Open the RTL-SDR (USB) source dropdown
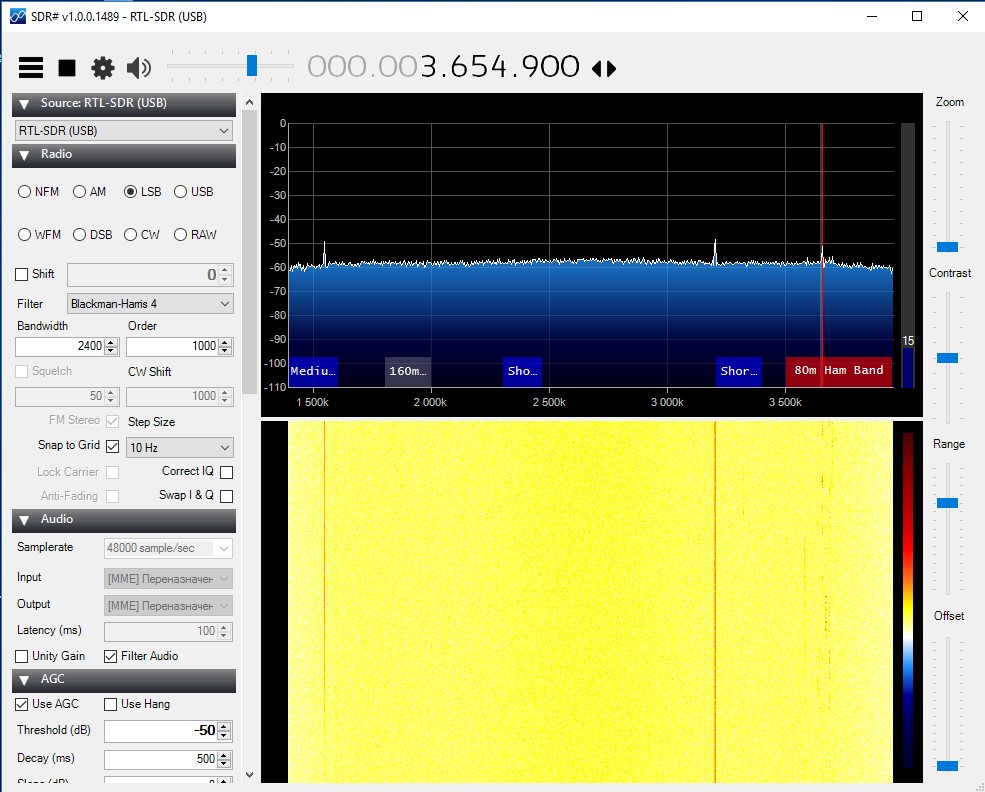Viewport: 985px width, 792px height. click(124, 131)
